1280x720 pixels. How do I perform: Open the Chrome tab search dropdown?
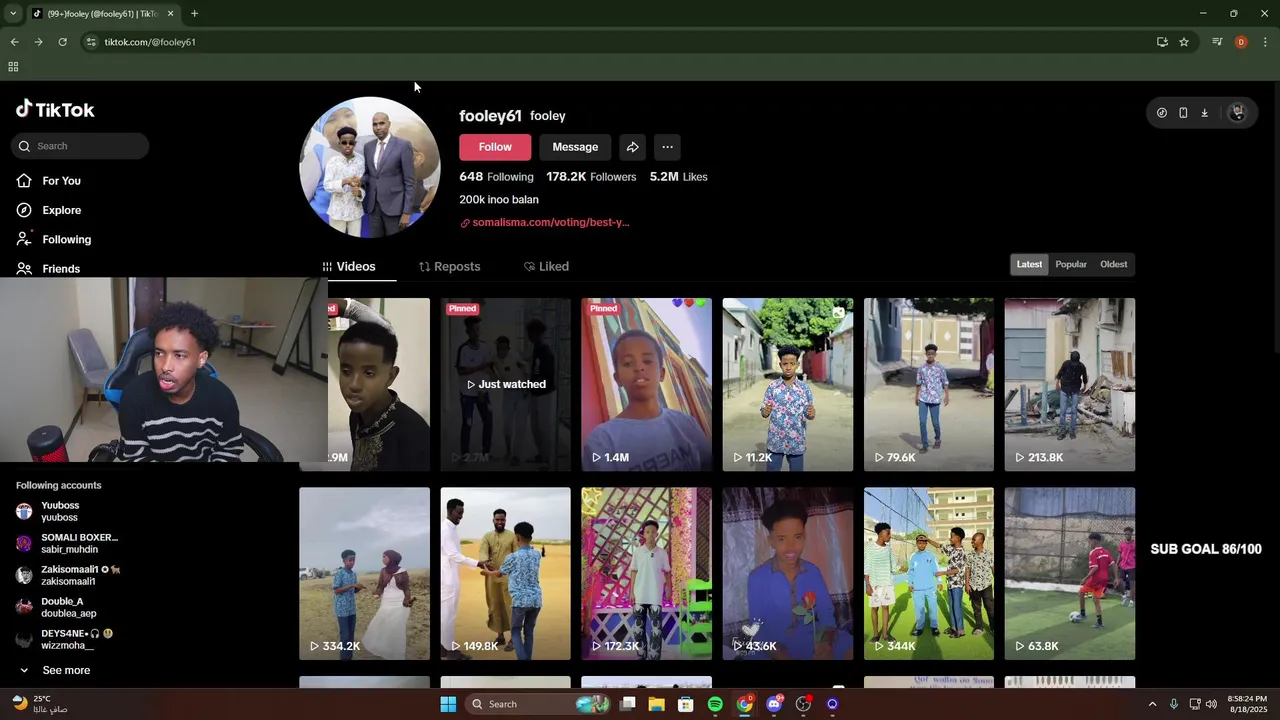[13, 13]
